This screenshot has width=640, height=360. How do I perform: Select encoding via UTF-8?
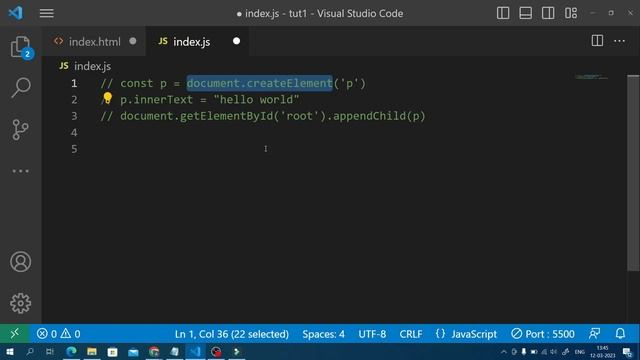(x=372, y=334)
